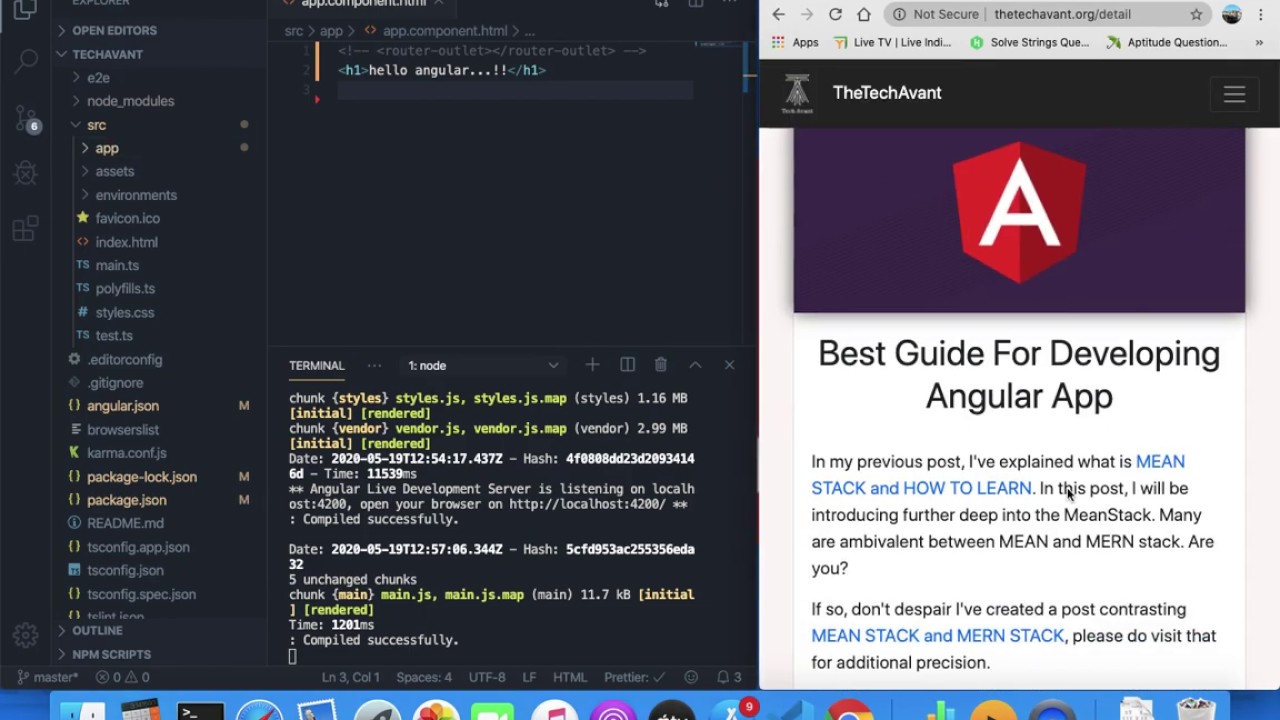Screen dimensions: 1280x720
Task: Follow 'MEAN STACK and HOW TO LEARN' link
Action: coord(998,475)
